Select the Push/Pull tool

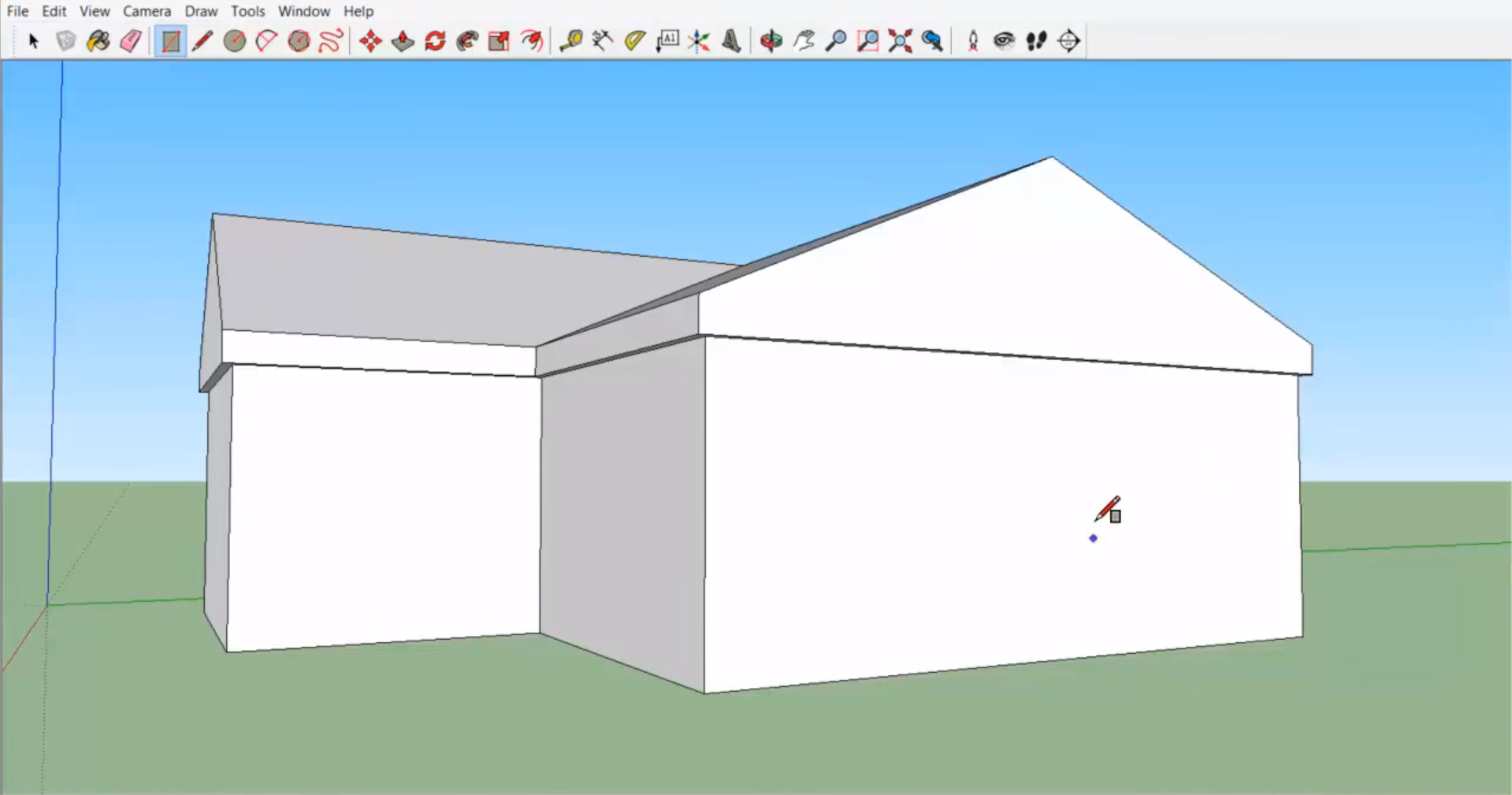pos(403,41)
